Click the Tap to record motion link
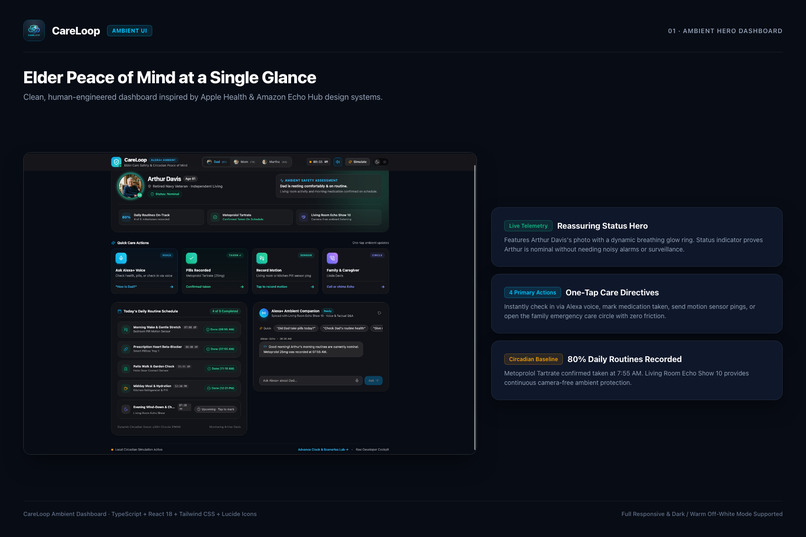Viewport: 806px width, 537px height. click(272, 287)
